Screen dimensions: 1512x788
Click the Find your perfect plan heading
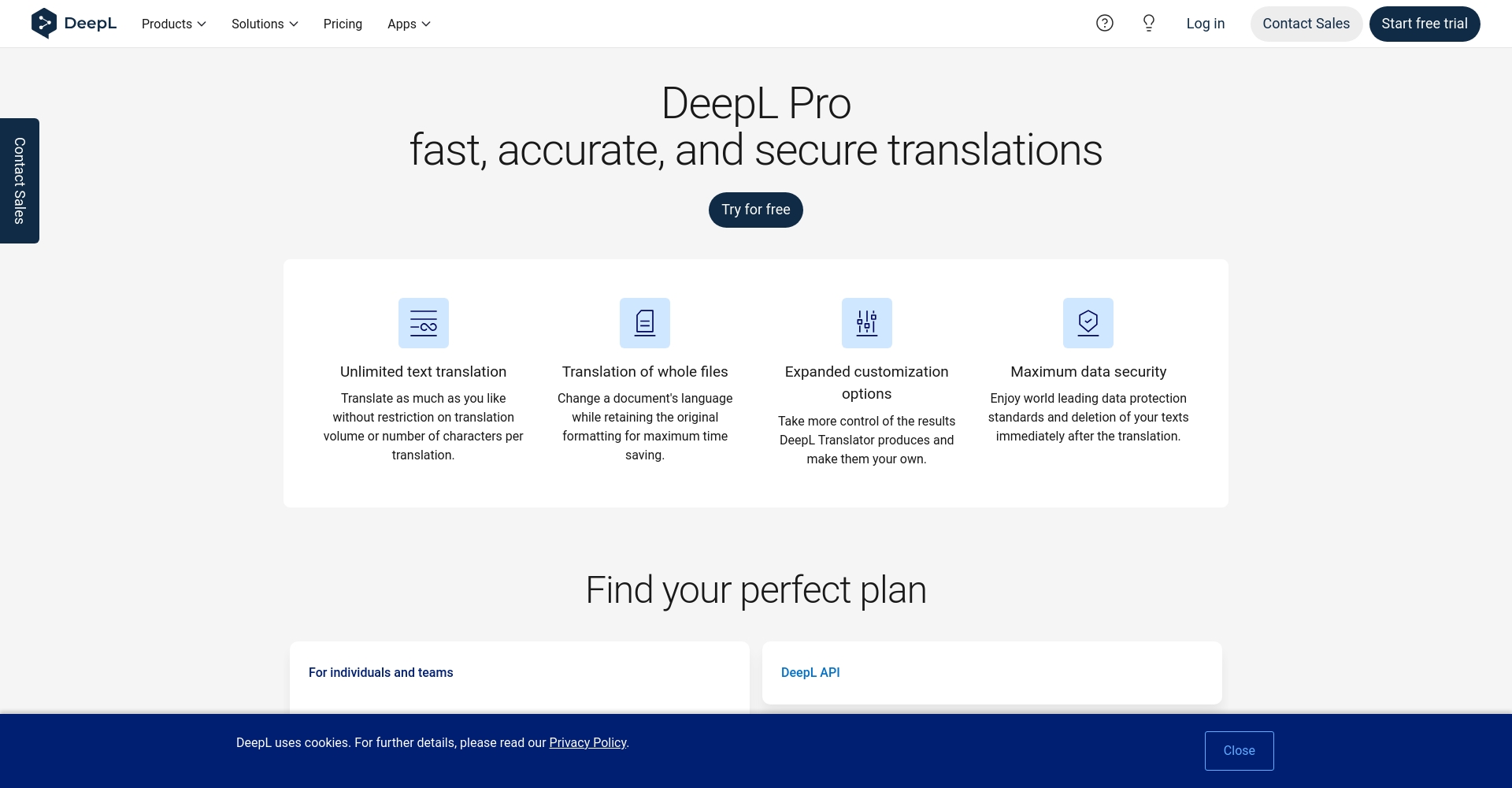click(x=756, y=589)
